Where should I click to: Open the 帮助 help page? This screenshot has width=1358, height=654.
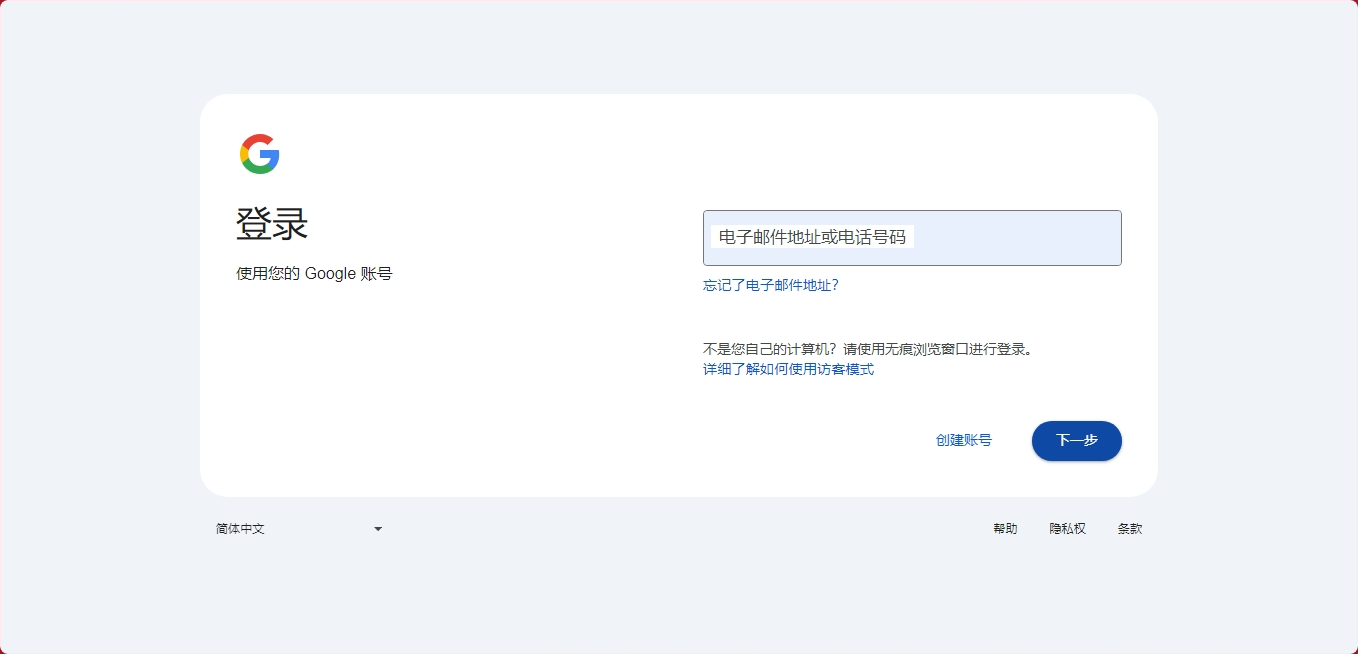pyautogui.click(x=1006, y=528)
